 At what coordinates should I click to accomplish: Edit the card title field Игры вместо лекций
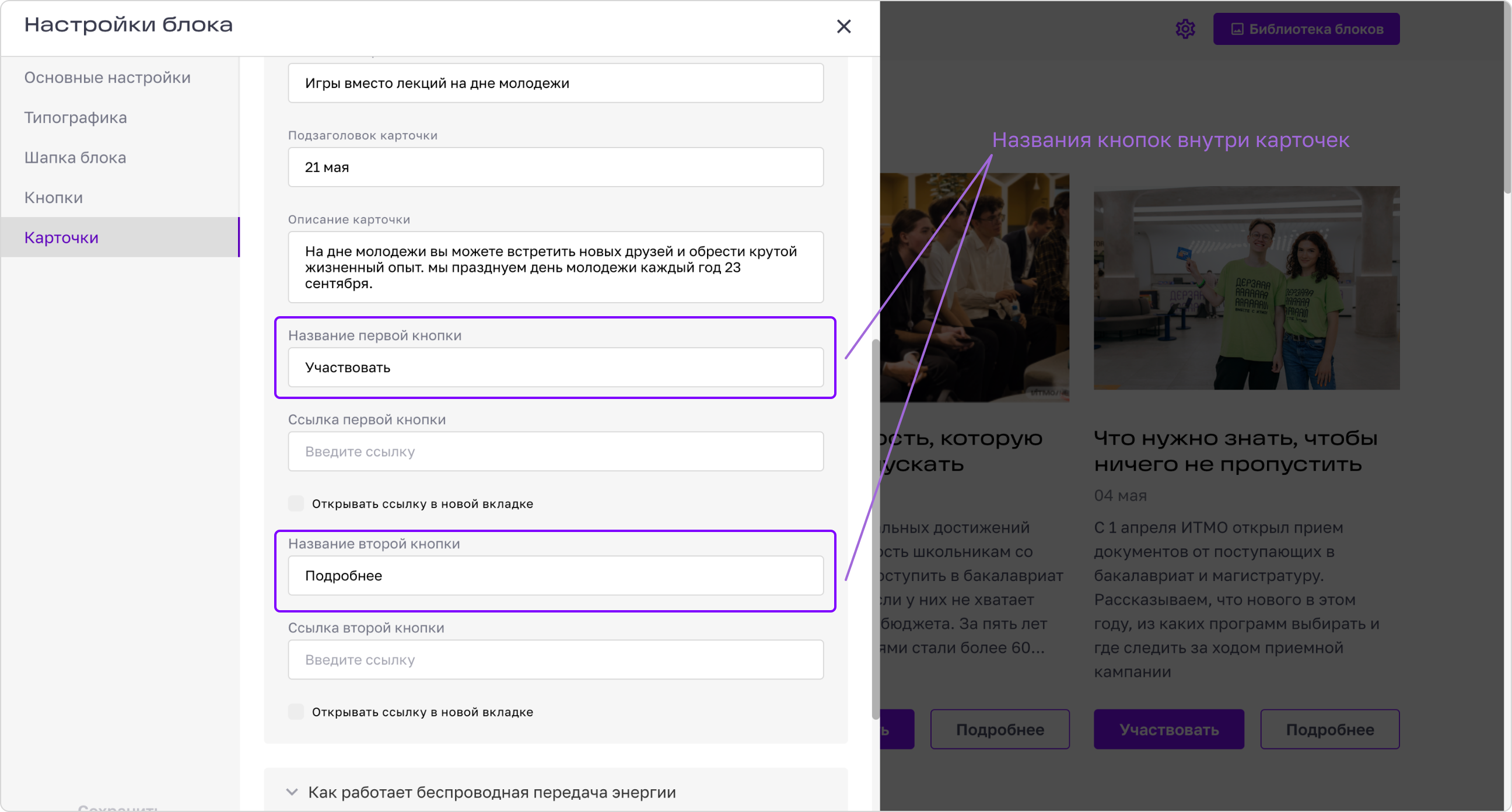tap(555, 83)
